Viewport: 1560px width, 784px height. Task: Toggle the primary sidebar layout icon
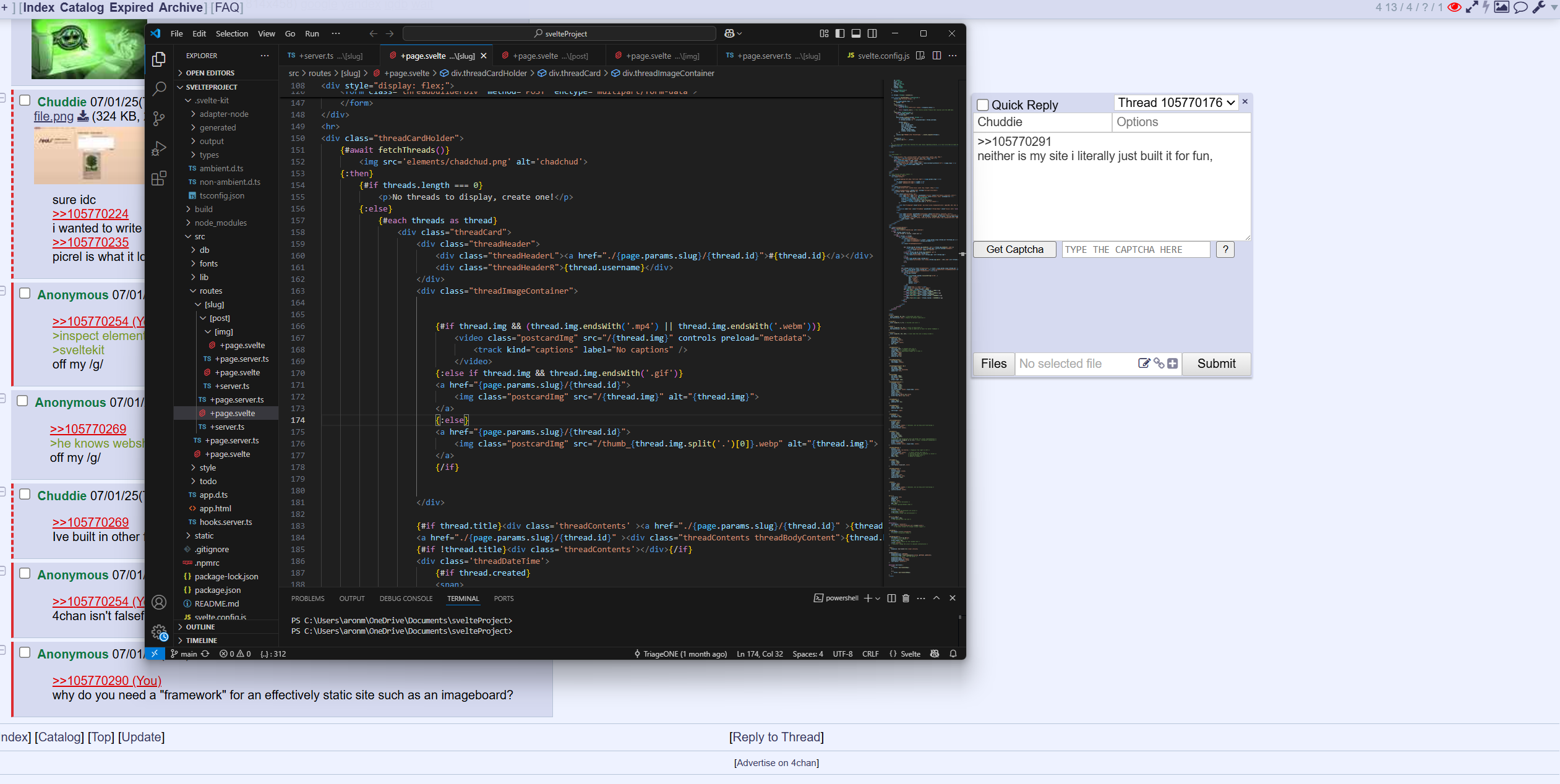click(840, 33)
